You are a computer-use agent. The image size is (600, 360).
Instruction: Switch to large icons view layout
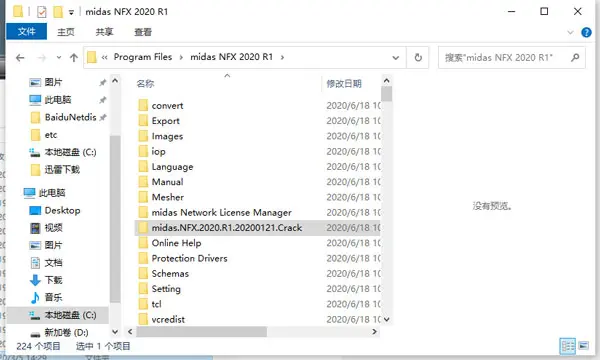[x=584, y=346]
